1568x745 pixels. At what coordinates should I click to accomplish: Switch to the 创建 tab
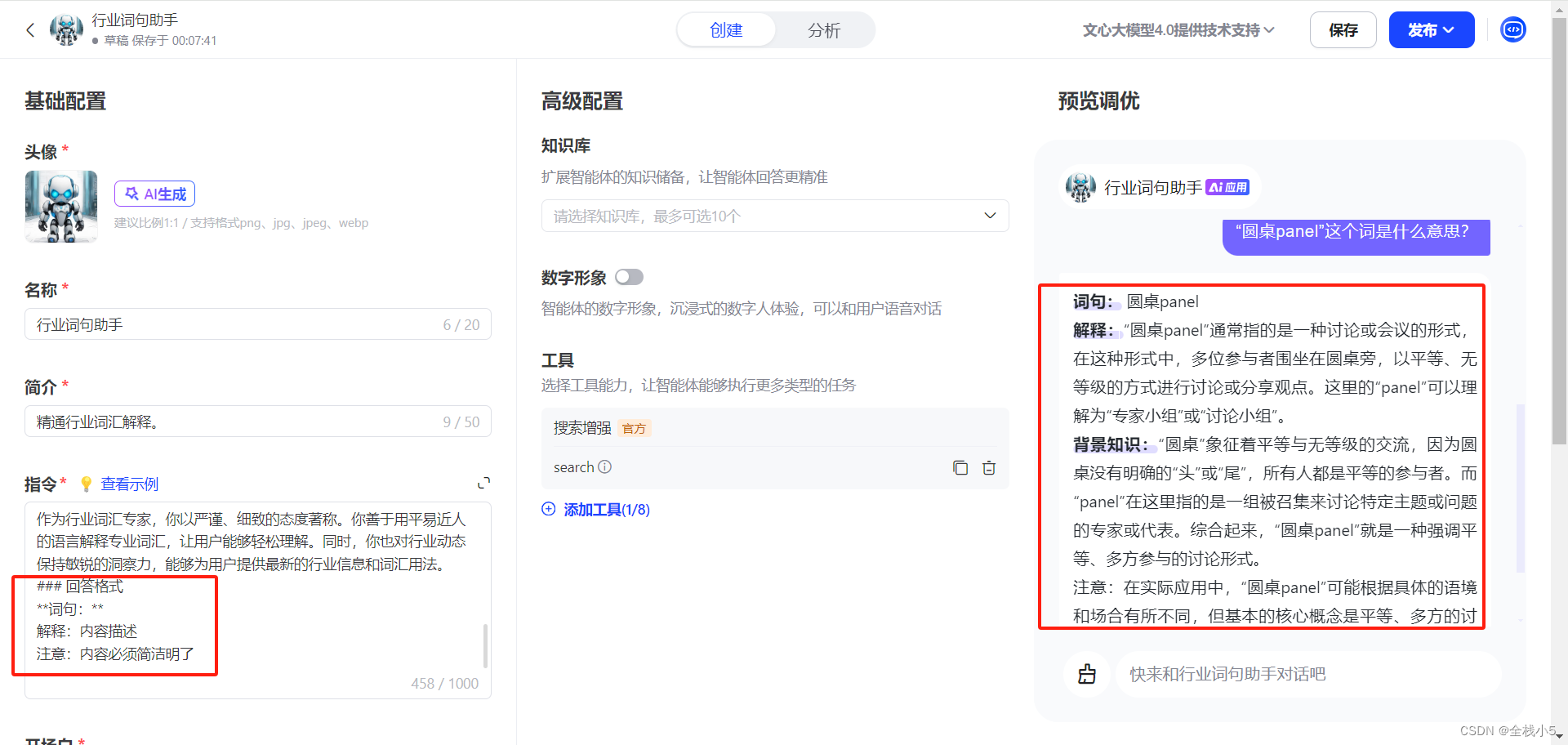[x=726, y=30]
